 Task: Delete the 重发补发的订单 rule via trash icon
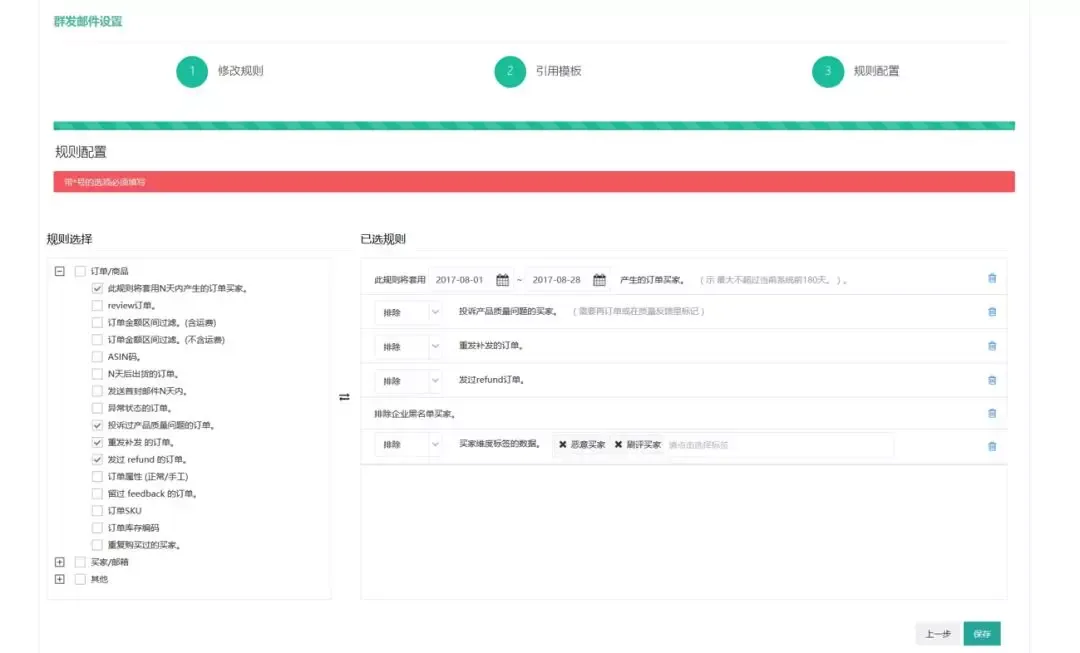[992, 346]
